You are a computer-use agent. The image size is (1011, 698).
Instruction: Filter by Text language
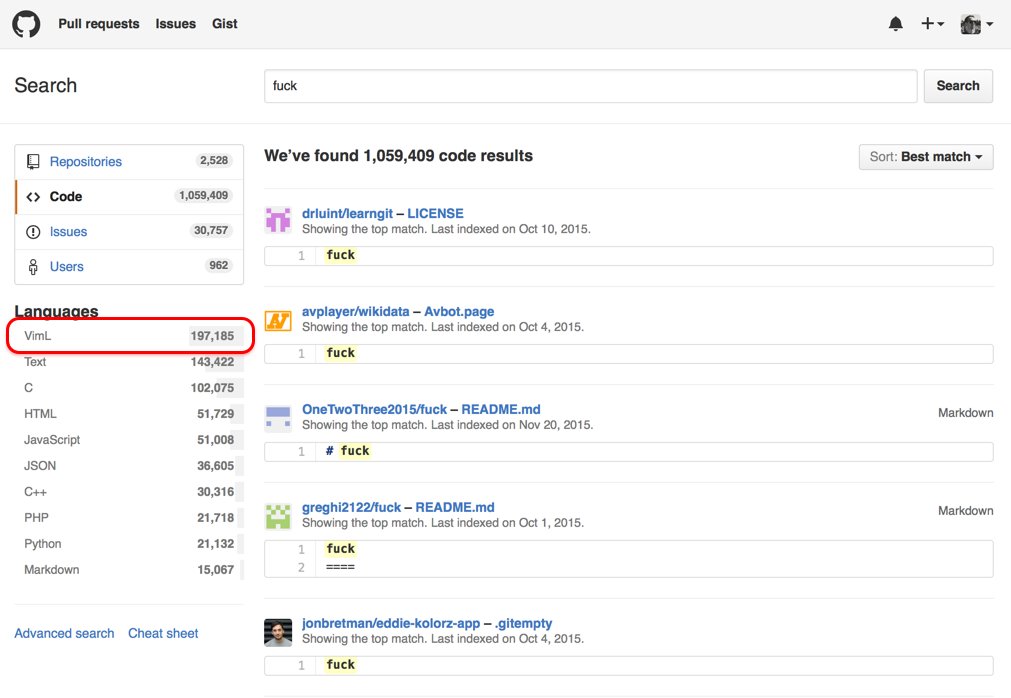coord(129,362)
